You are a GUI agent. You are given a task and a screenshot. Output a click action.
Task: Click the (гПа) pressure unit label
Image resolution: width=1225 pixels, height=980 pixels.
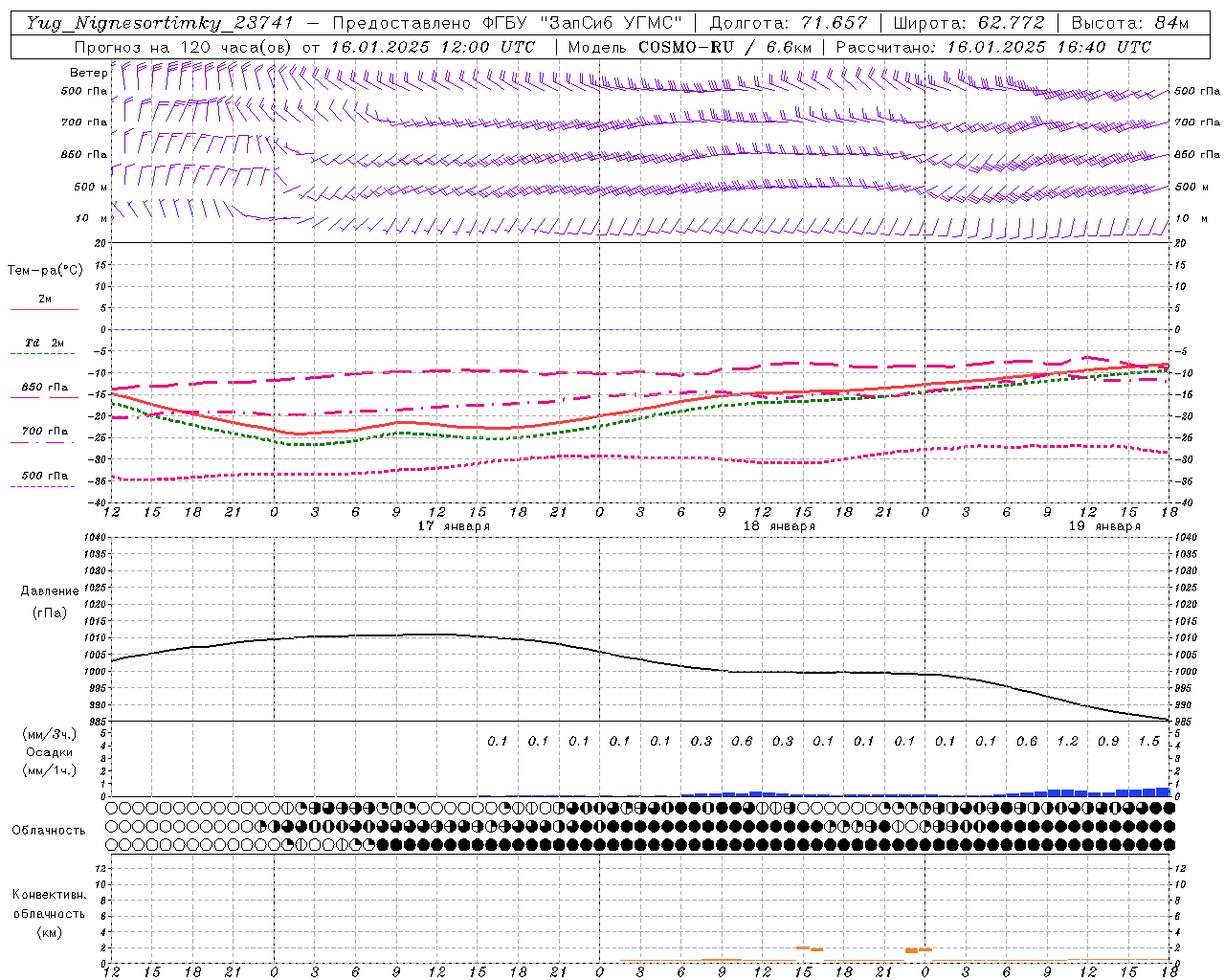coord(50,612)
